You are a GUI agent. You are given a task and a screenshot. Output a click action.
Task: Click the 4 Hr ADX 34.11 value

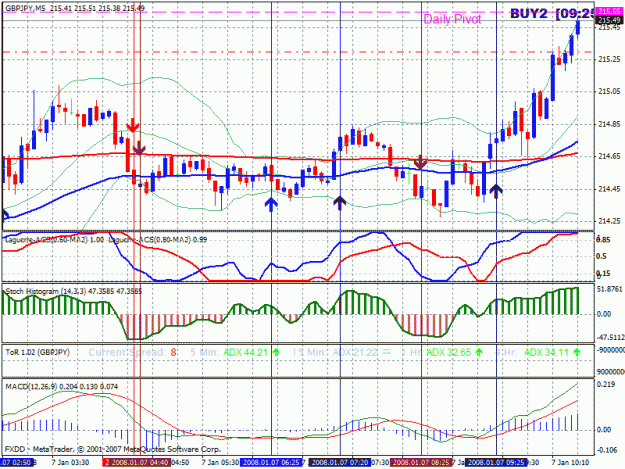click(x=546, y=352)
